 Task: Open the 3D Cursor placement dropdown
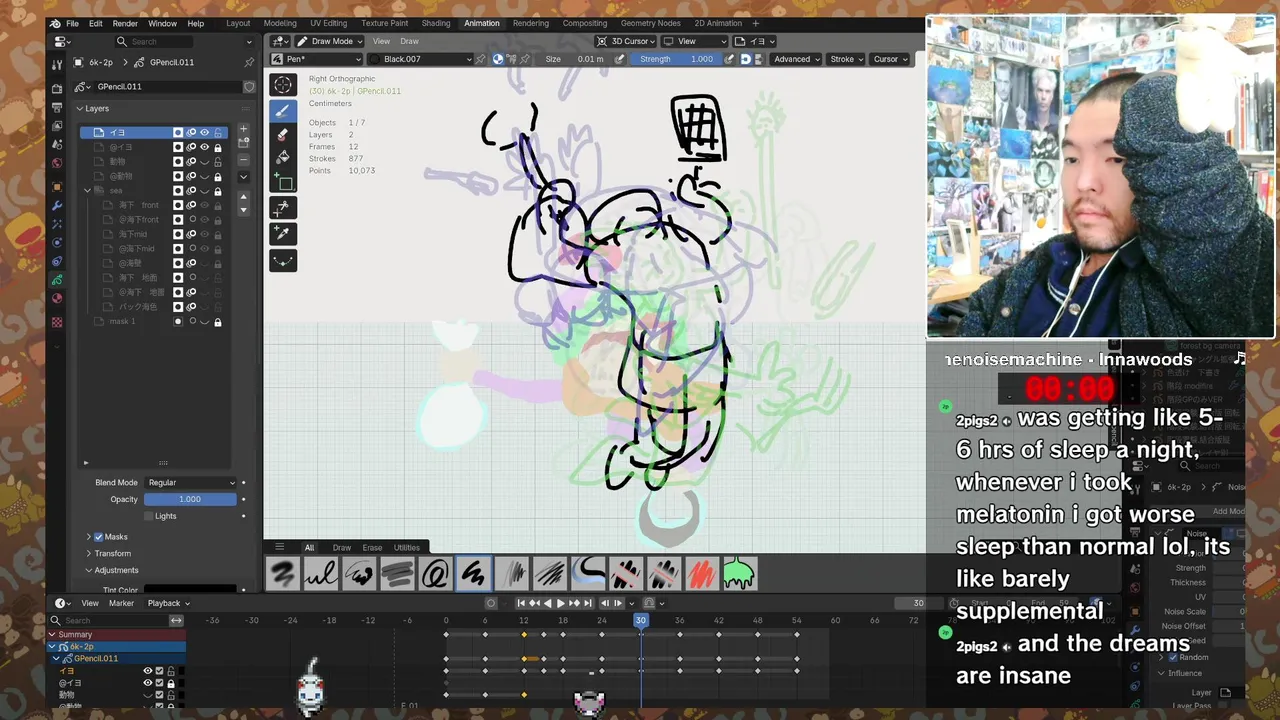[626, 41]
